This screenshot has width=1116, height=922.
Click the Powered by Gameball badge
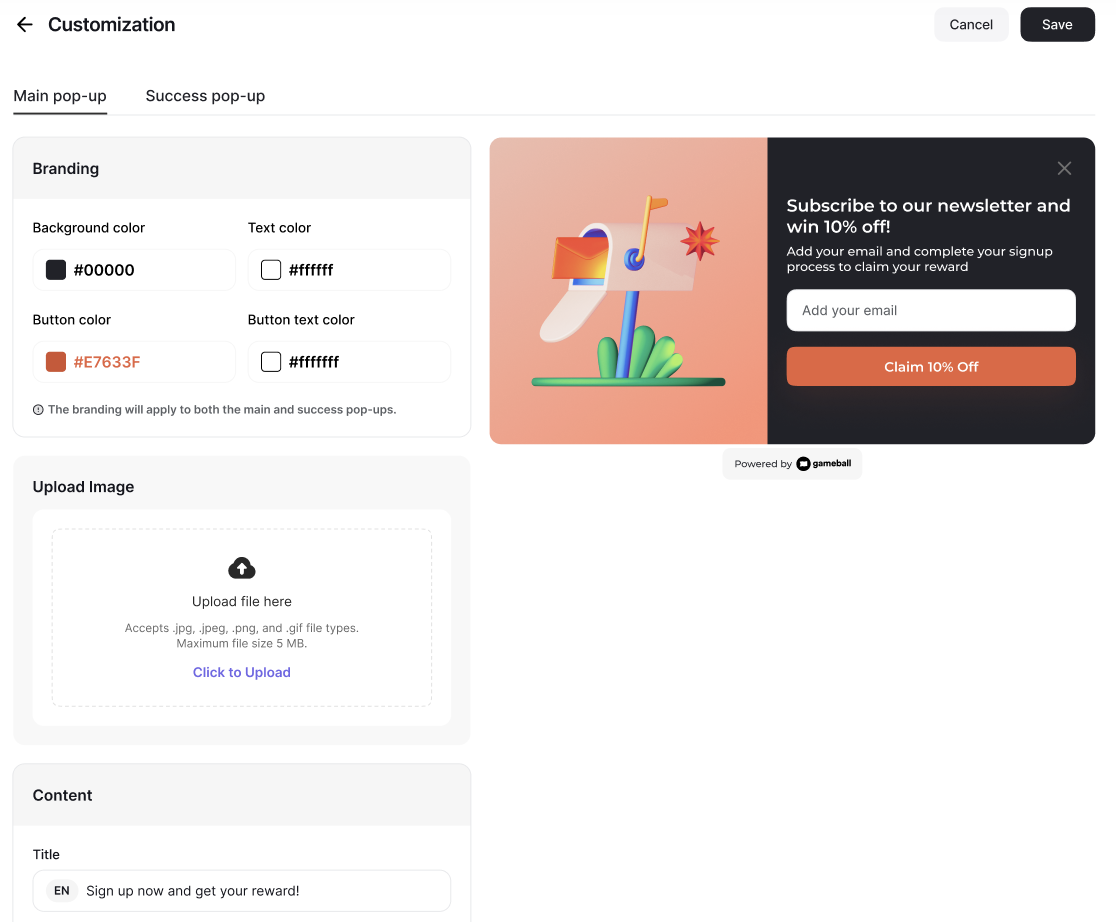point(792,463)
